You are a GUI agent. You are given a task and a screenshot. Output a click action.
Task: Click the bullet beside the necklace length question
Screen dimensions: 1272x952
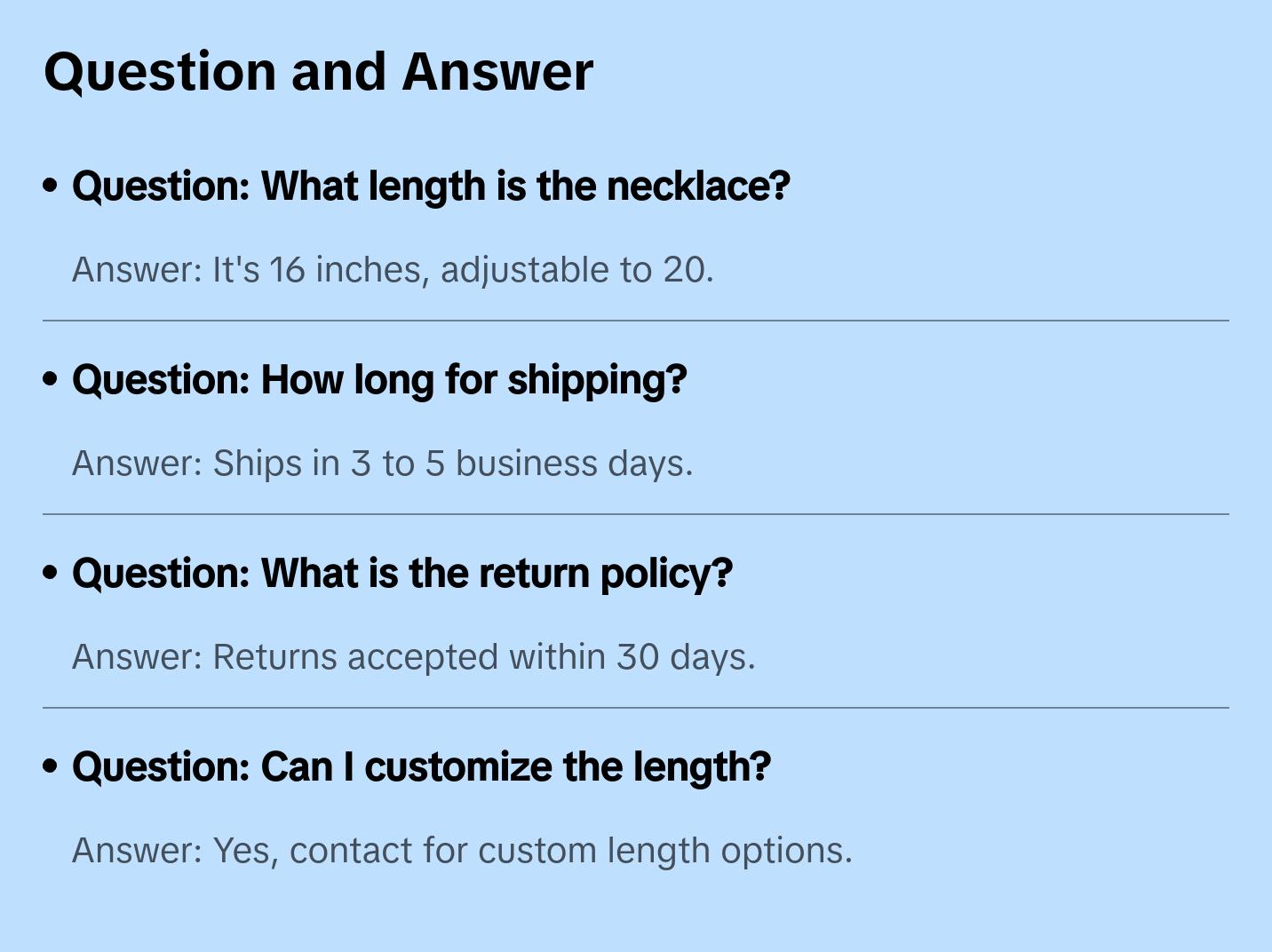click(x=51, y=186)
